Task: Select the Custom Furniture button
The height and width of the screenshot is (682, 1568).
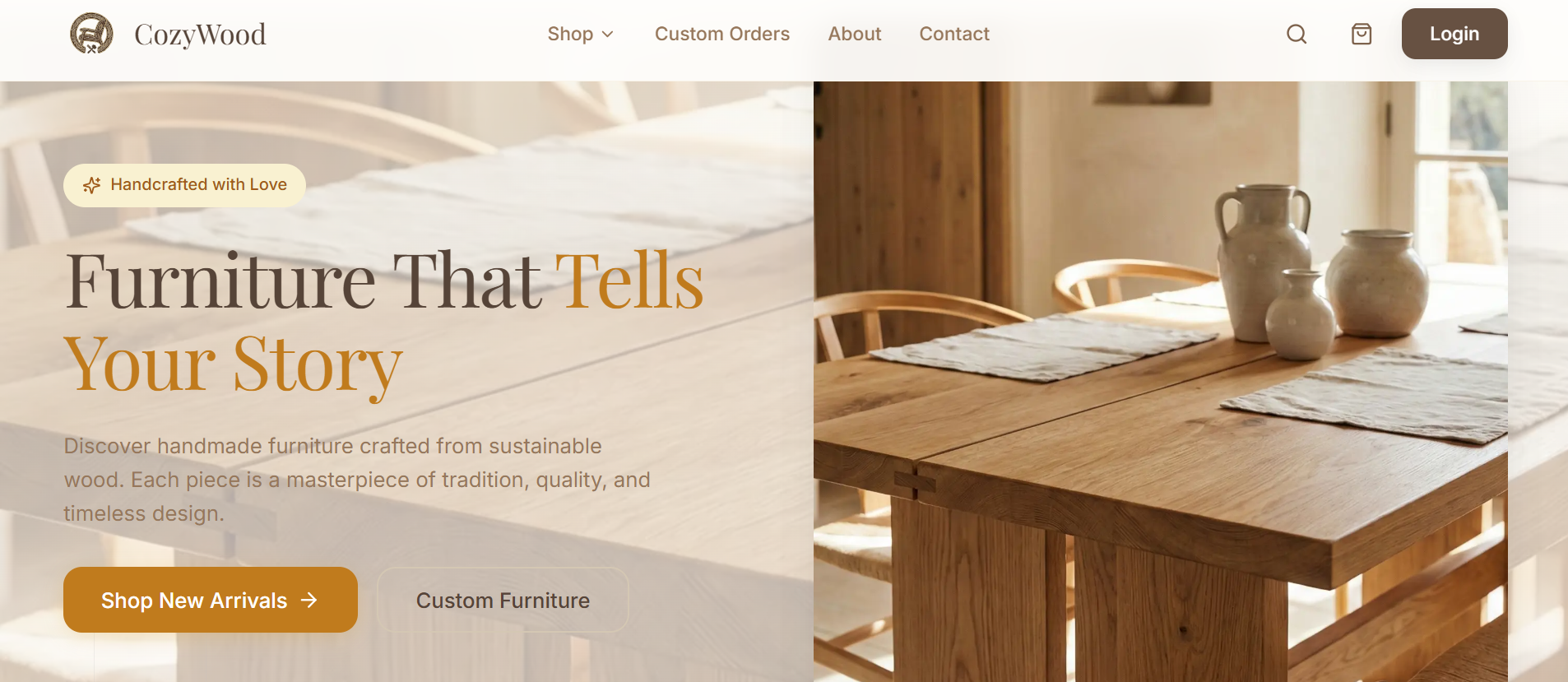Action: point(503,600)
